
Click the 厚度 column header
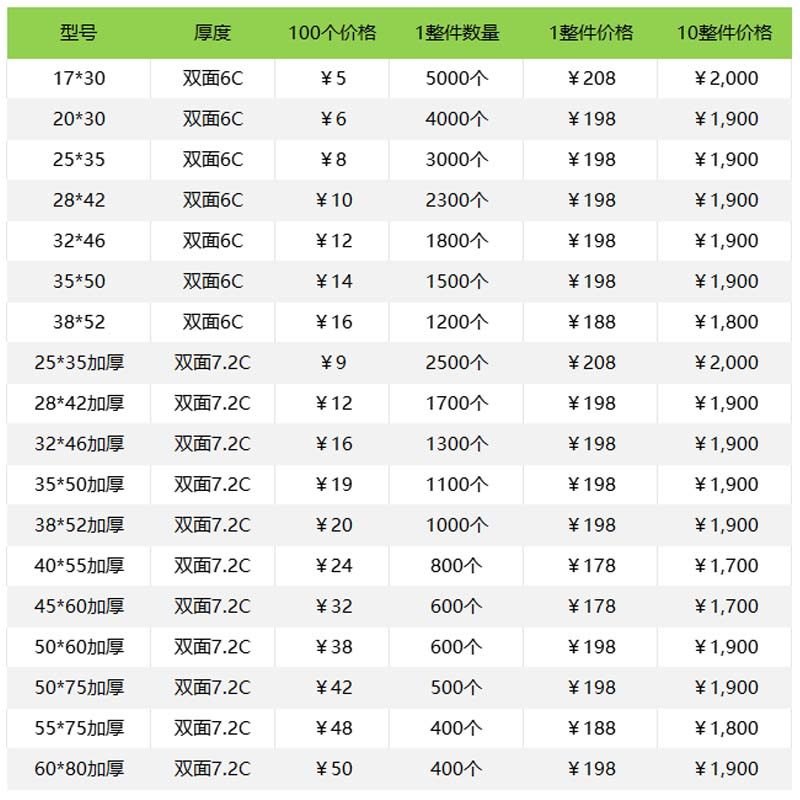[x=212, y=33]
